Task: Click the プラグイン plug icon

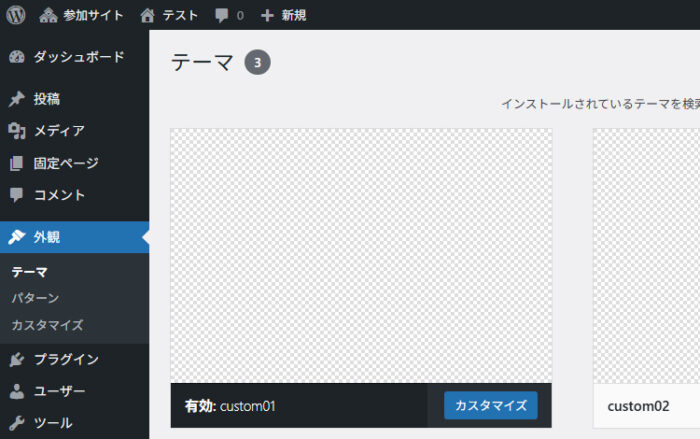Action: tap(16, 359)
